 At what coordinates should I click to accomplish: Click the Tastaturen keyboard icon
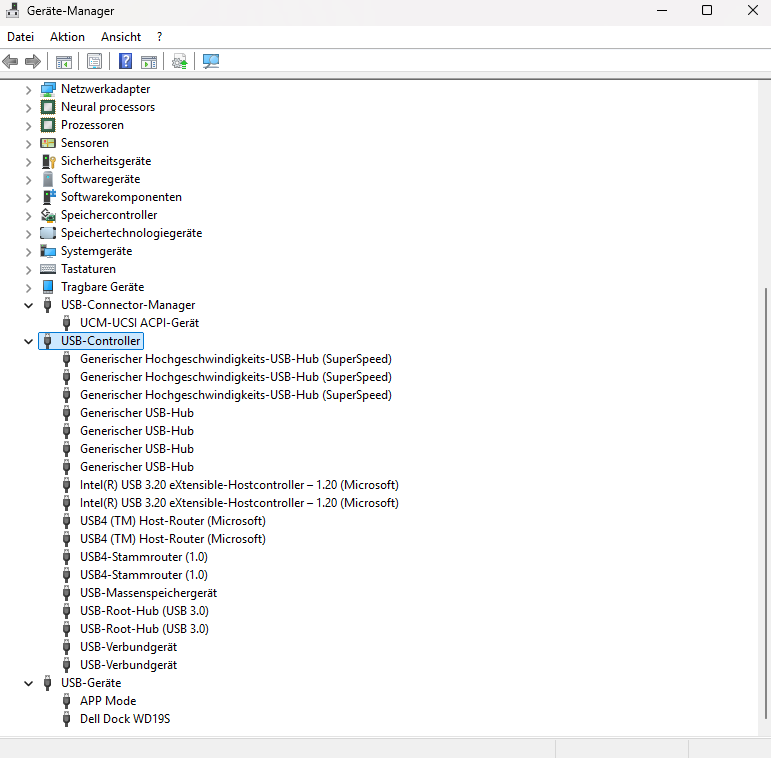click(48, 269)
